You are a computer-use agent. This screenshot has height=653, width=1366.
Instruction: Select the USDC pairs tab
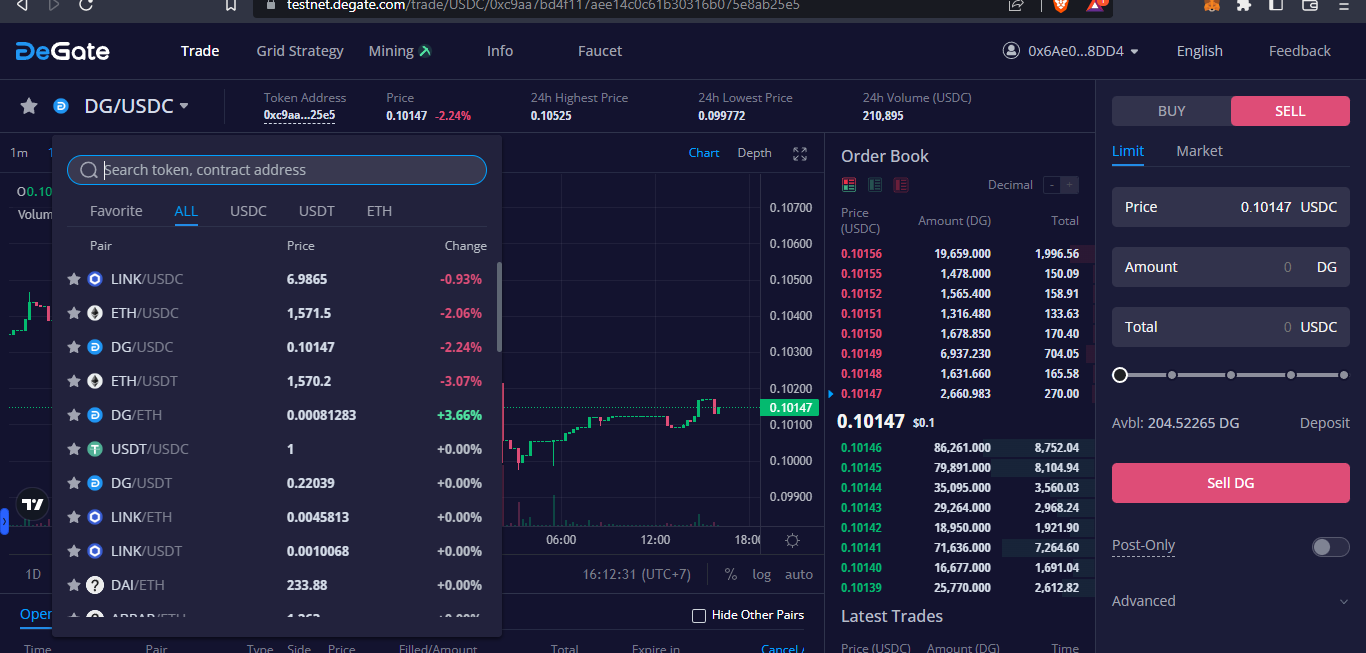coord(248,211)
